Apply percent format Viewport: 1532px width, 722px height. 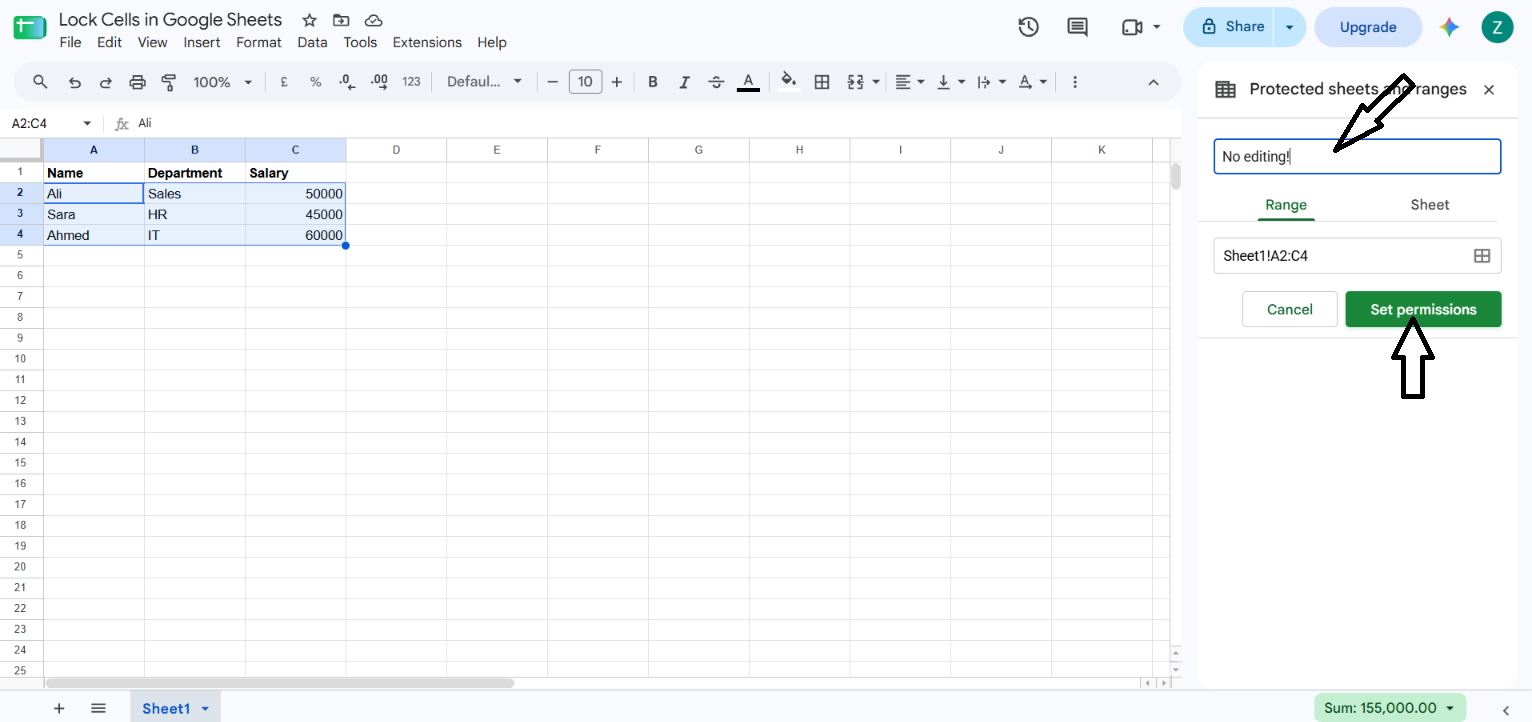pyautogui.click(x=315, y=82)
